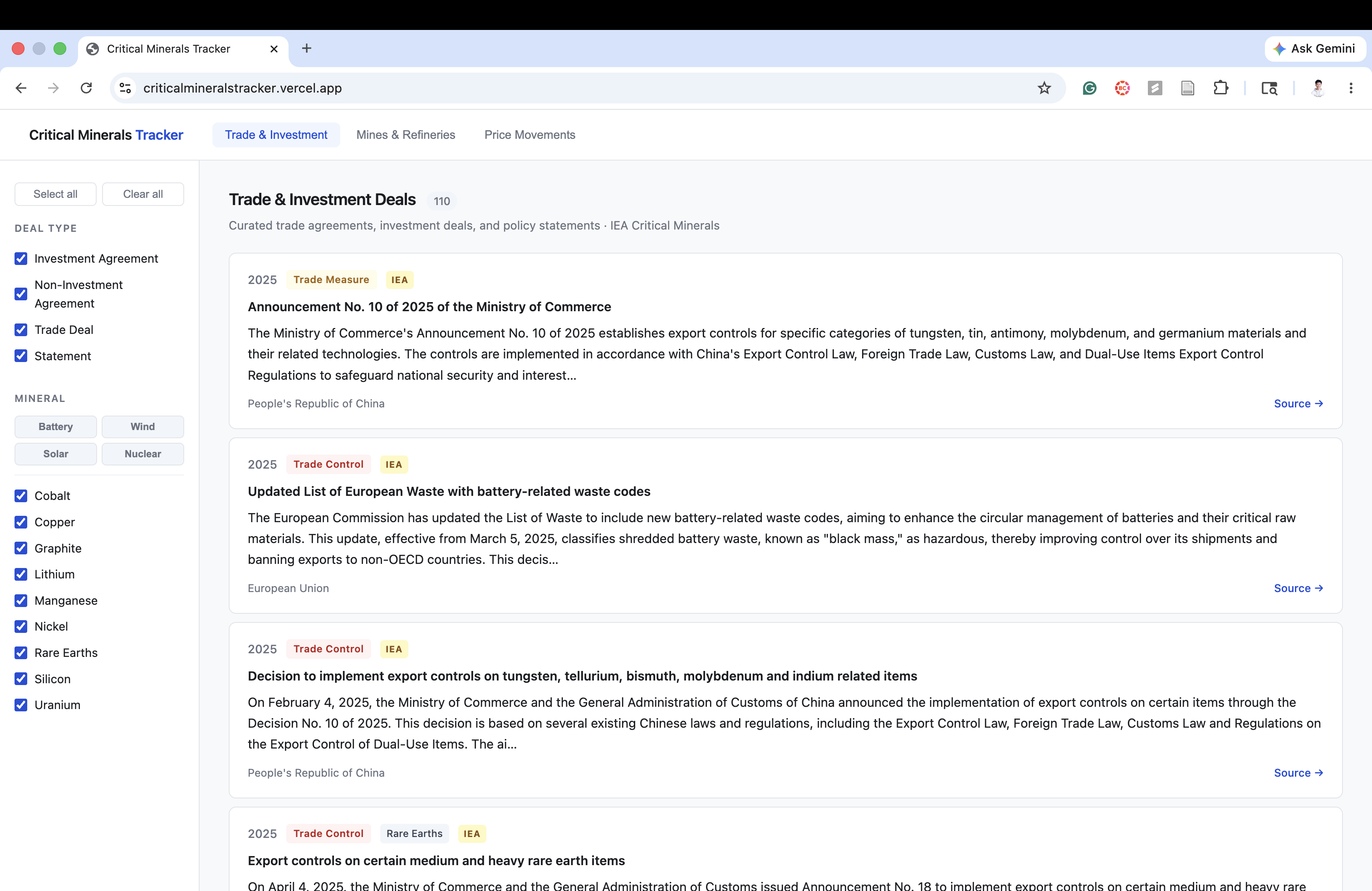The height and width of the screenshot is (891, 1372).
Task: Go back using the browser back arrow
Action: [x=21, y=88]
